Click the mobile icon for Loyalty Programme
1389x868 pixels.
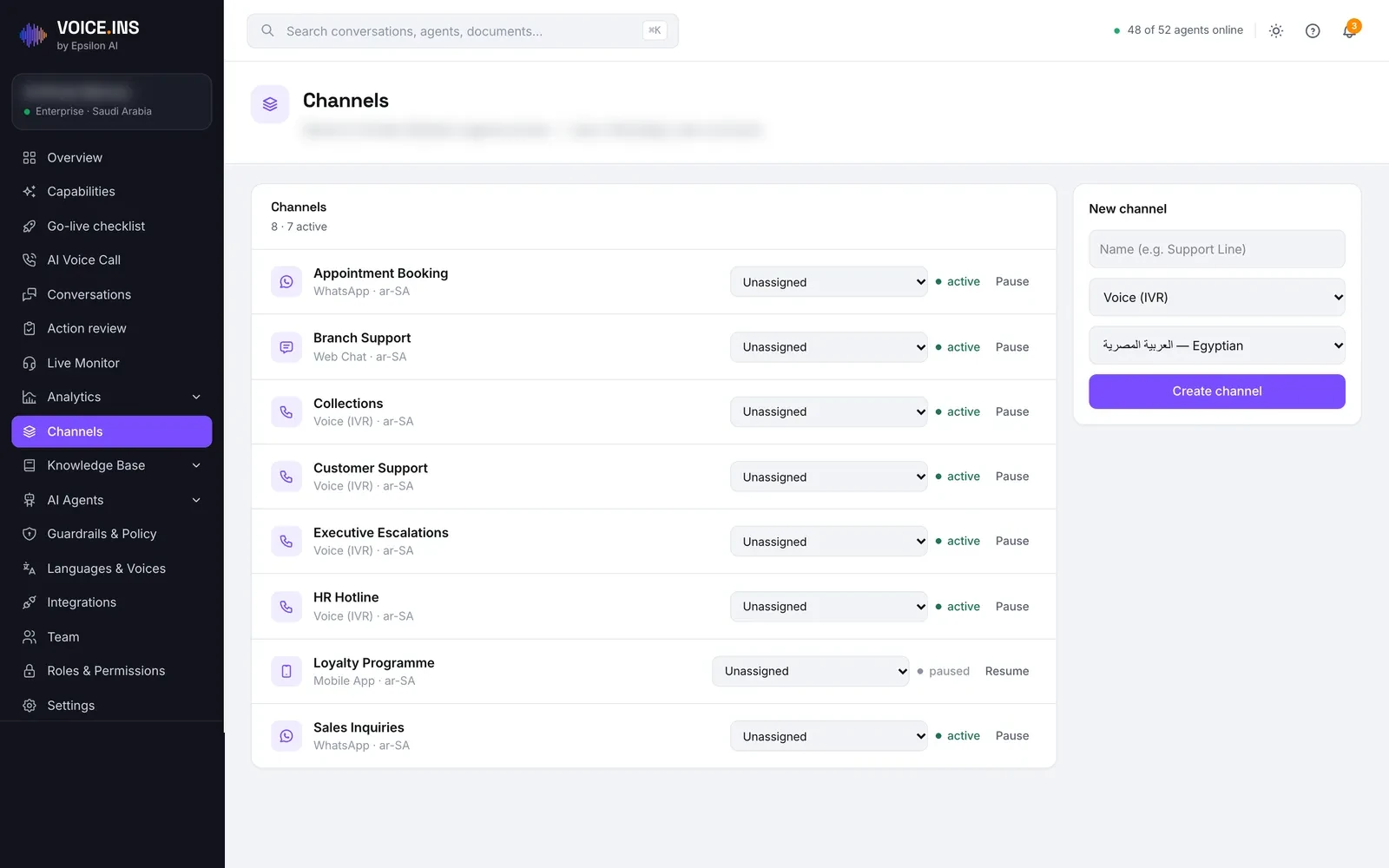[286, 671]
